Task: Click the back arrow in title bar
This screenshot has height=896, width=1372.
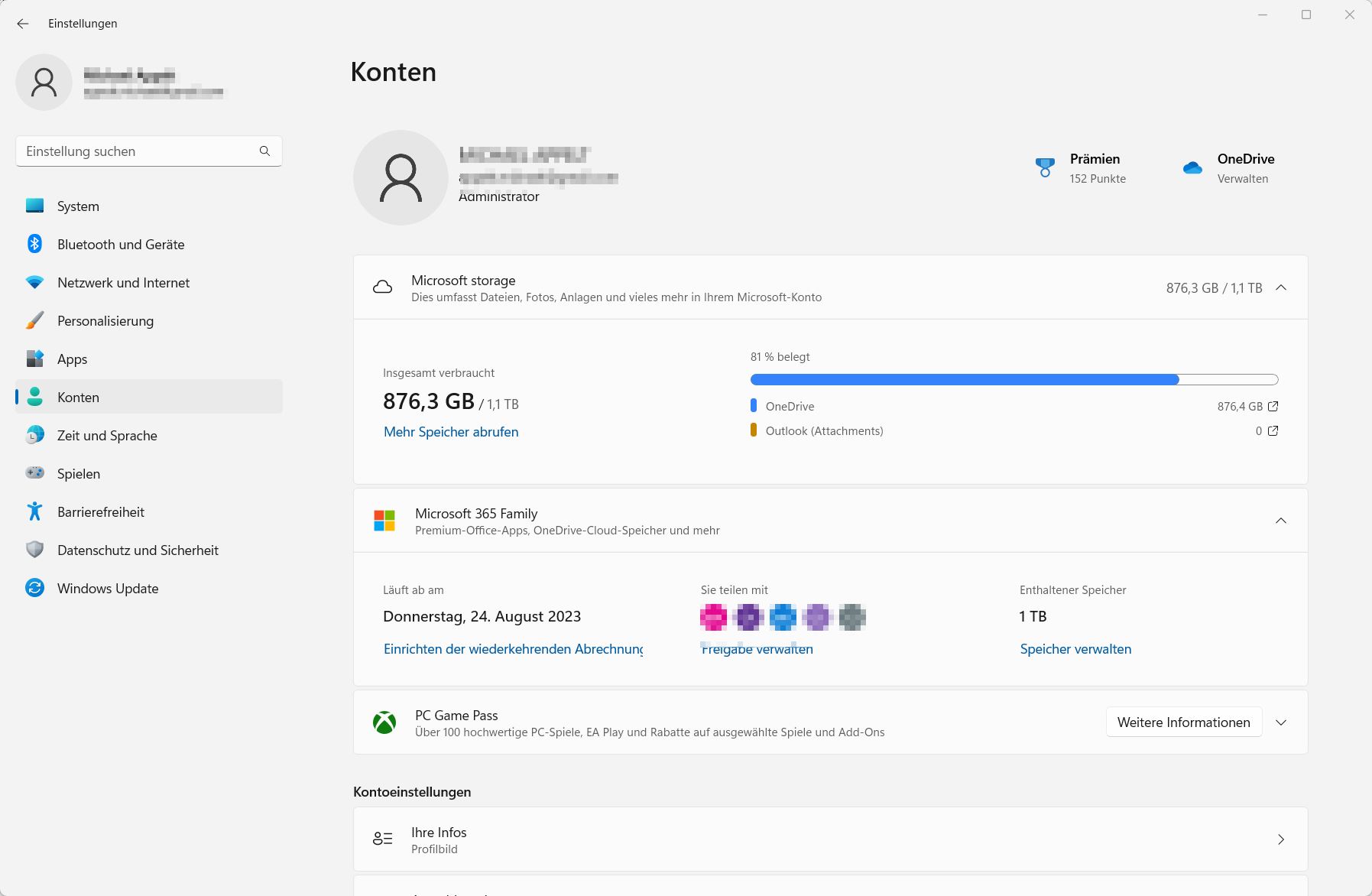Action: click(x=23, y=24)
